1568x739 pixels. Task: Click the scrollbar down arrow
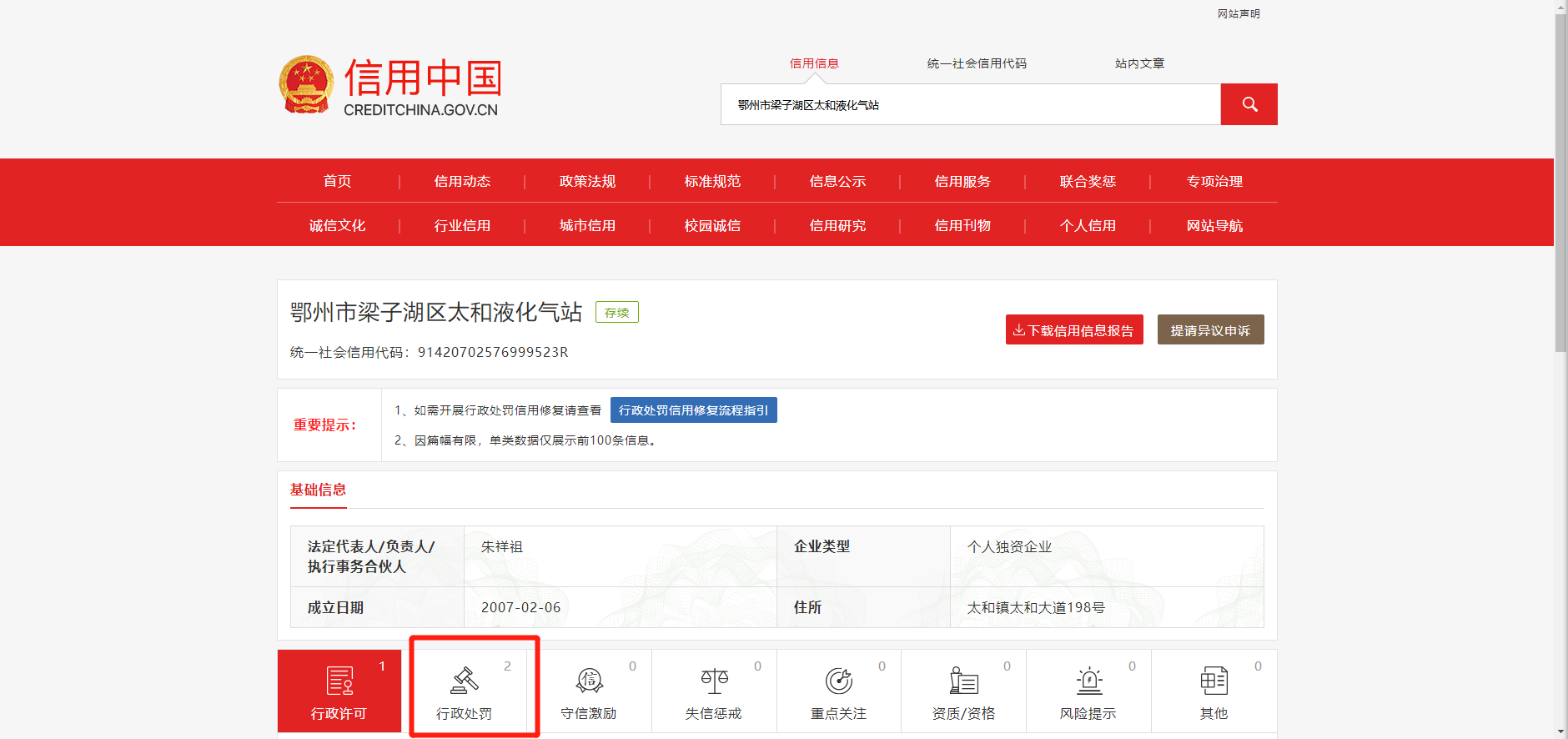click(x=1561, y=732)
